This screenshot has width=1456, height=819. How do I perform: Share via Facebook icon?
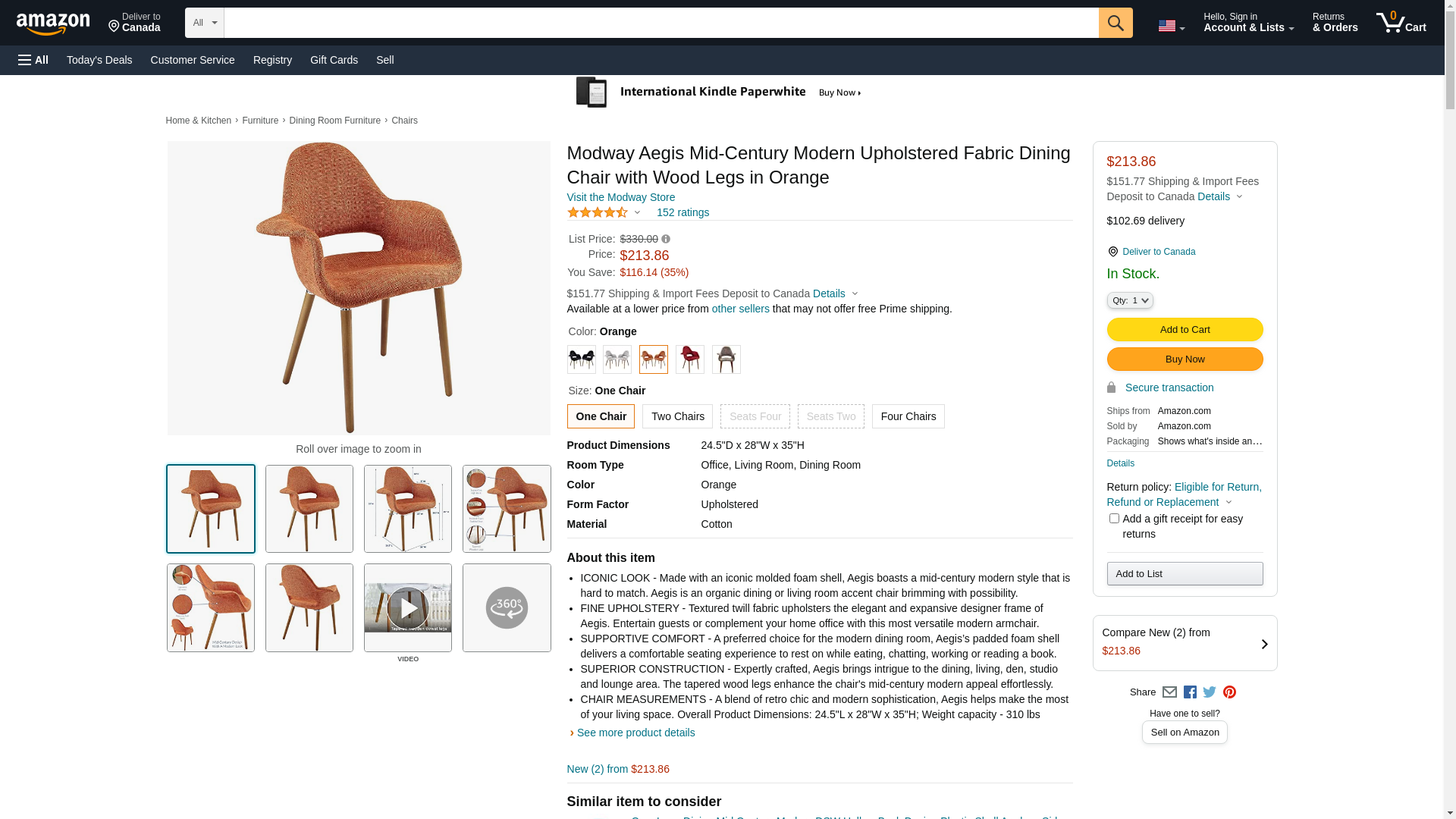(x=1190, y=692)
